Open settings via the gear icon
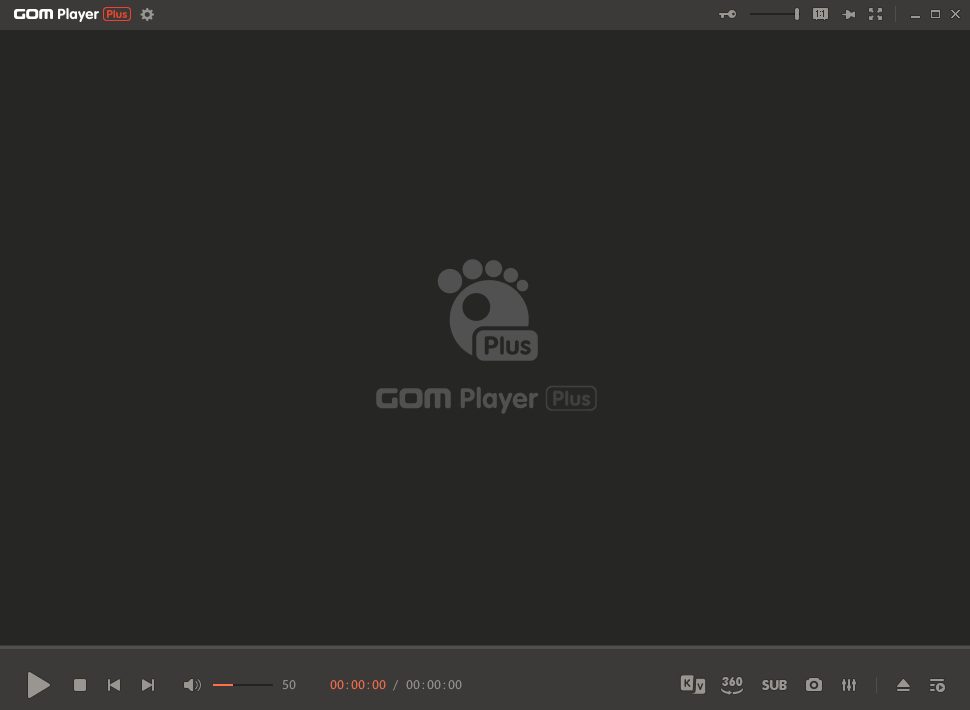 [x=147, y=14]
